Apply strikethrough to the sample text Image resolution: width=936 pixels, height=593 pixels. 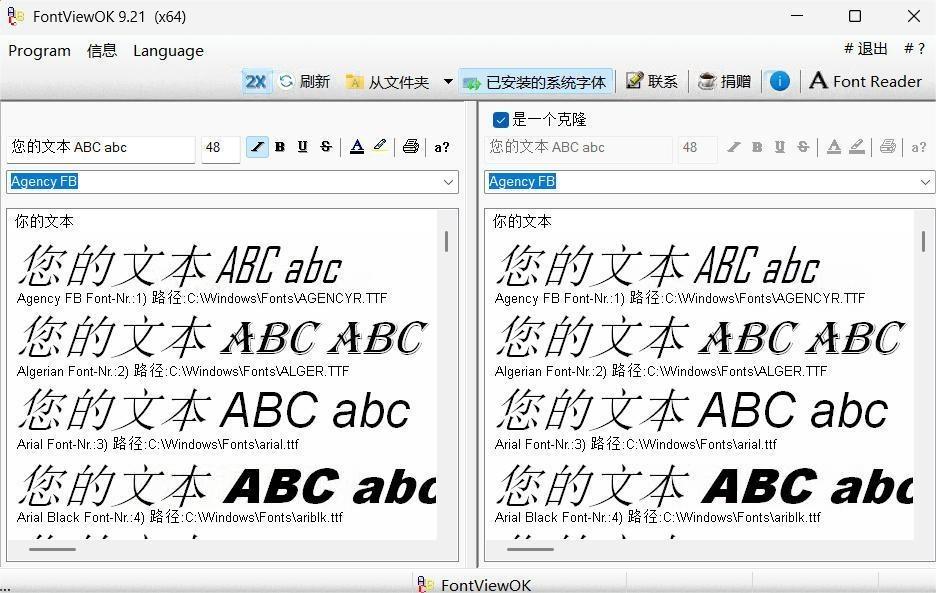(325, 147)
